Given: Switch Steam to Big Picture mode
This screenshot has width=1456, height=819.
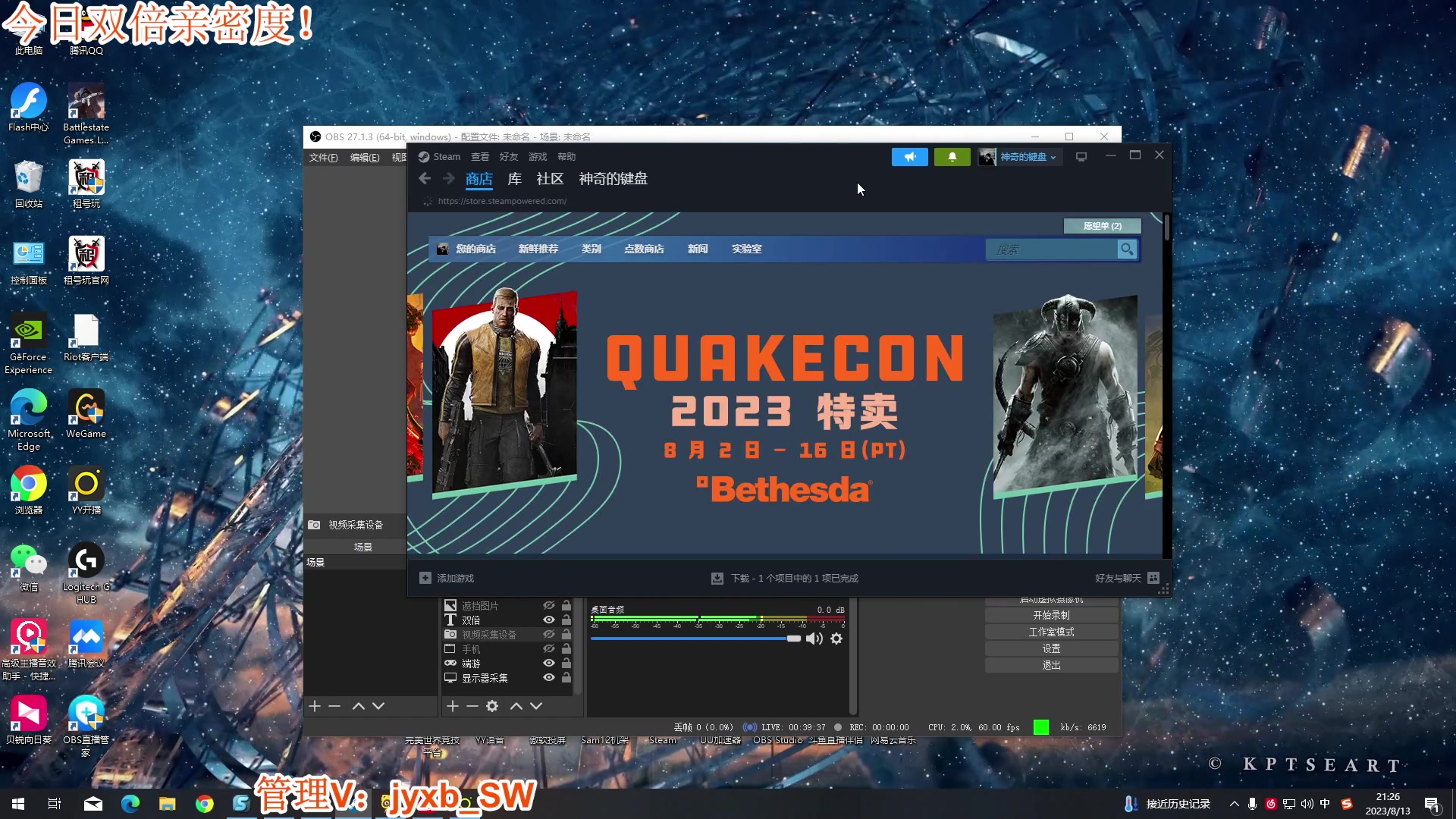Looking at the screenshot, I should tap(1081, 157).
